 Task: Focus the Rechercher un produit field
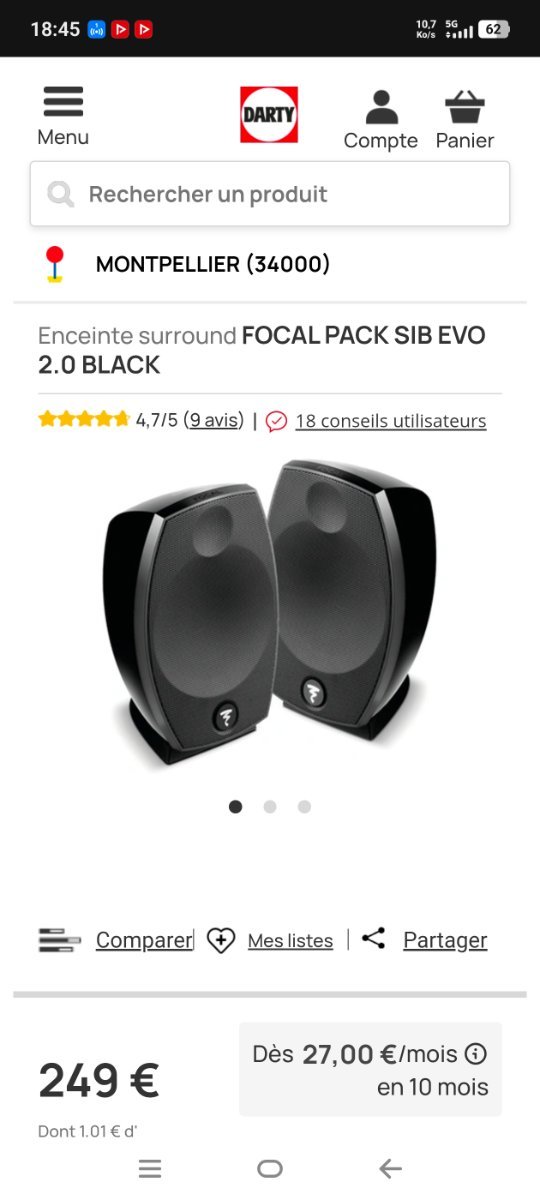(x=270, y=194)
